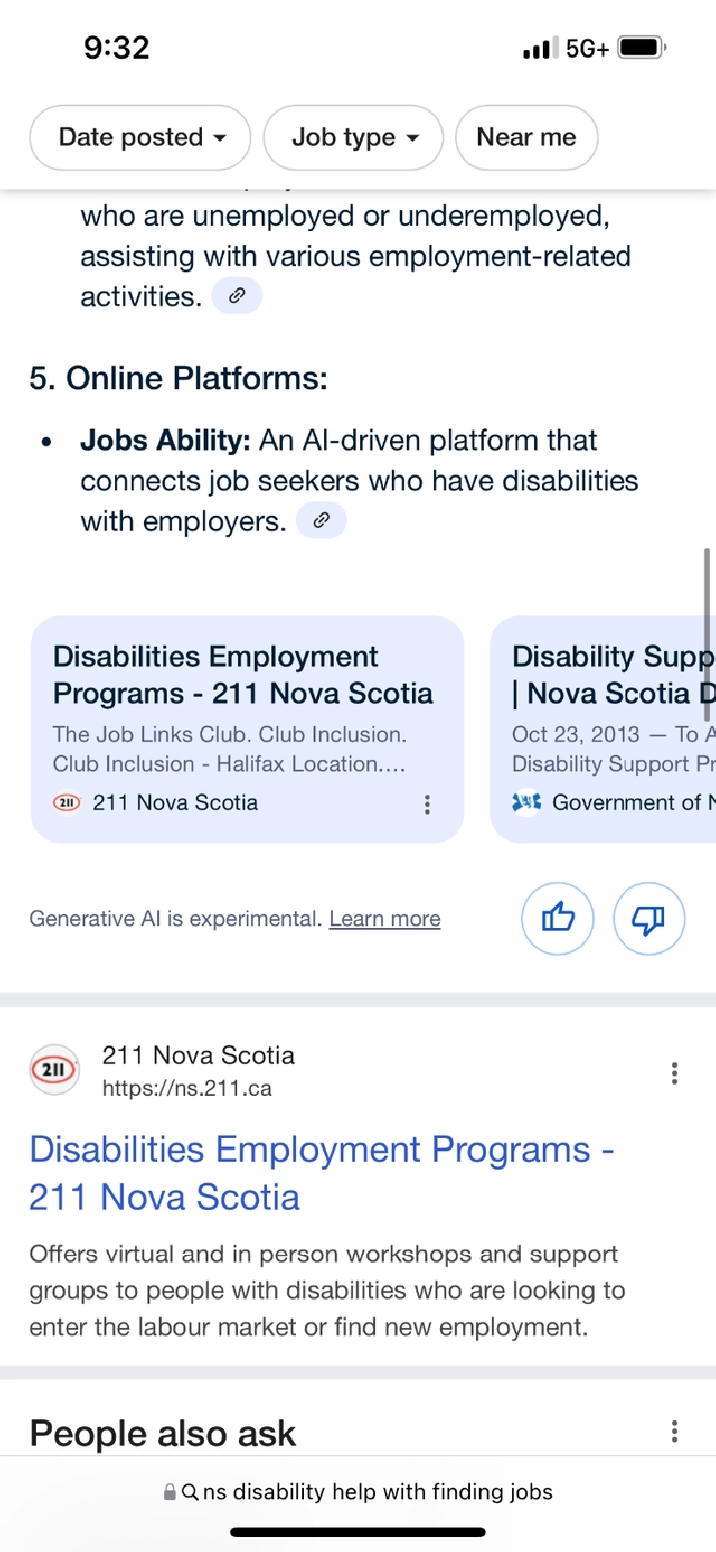
Task: Tap the lock icon in address bar
Action: coord(170,1492)
